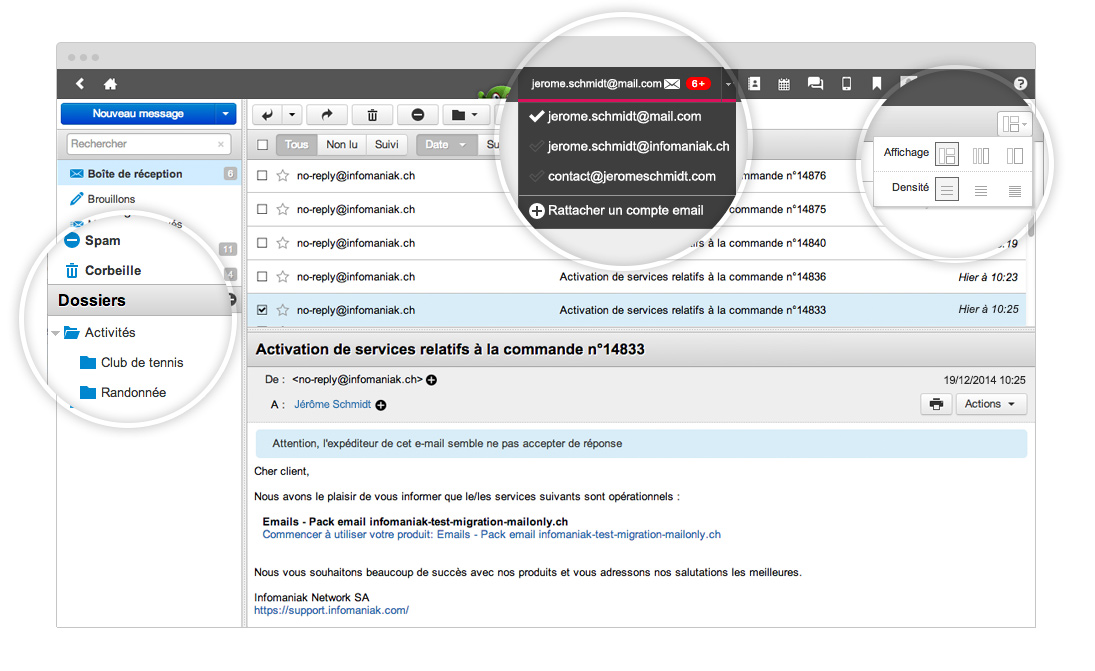
Task: Choose the compact Densité icon
Action: click(x=1015, y=190)
